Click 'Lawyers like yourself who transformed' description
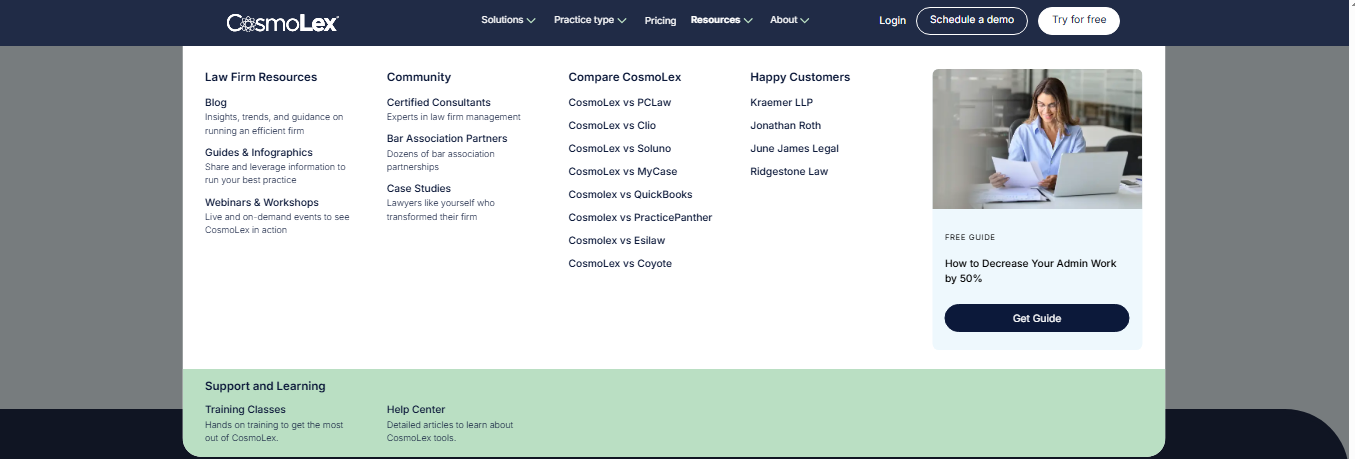This screenshot has height=459, width=1355. click(441, 210)
